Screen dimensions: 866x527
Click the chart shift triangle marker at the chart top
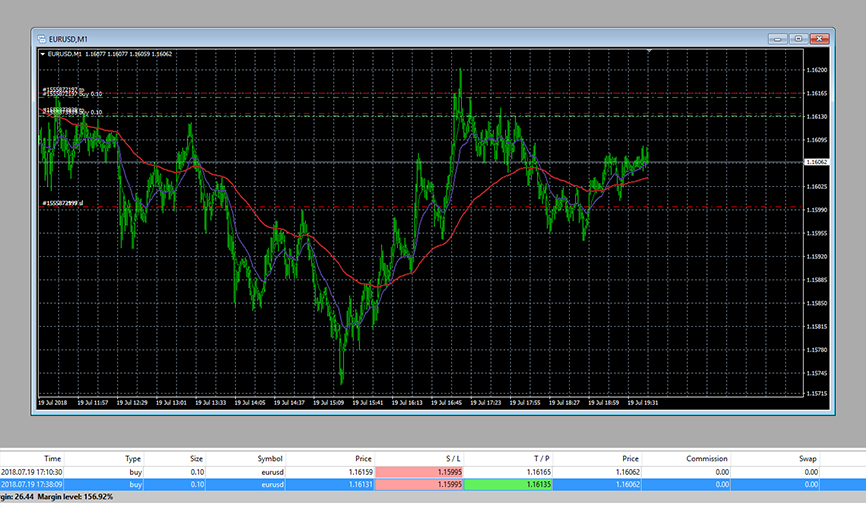(650, 51)
